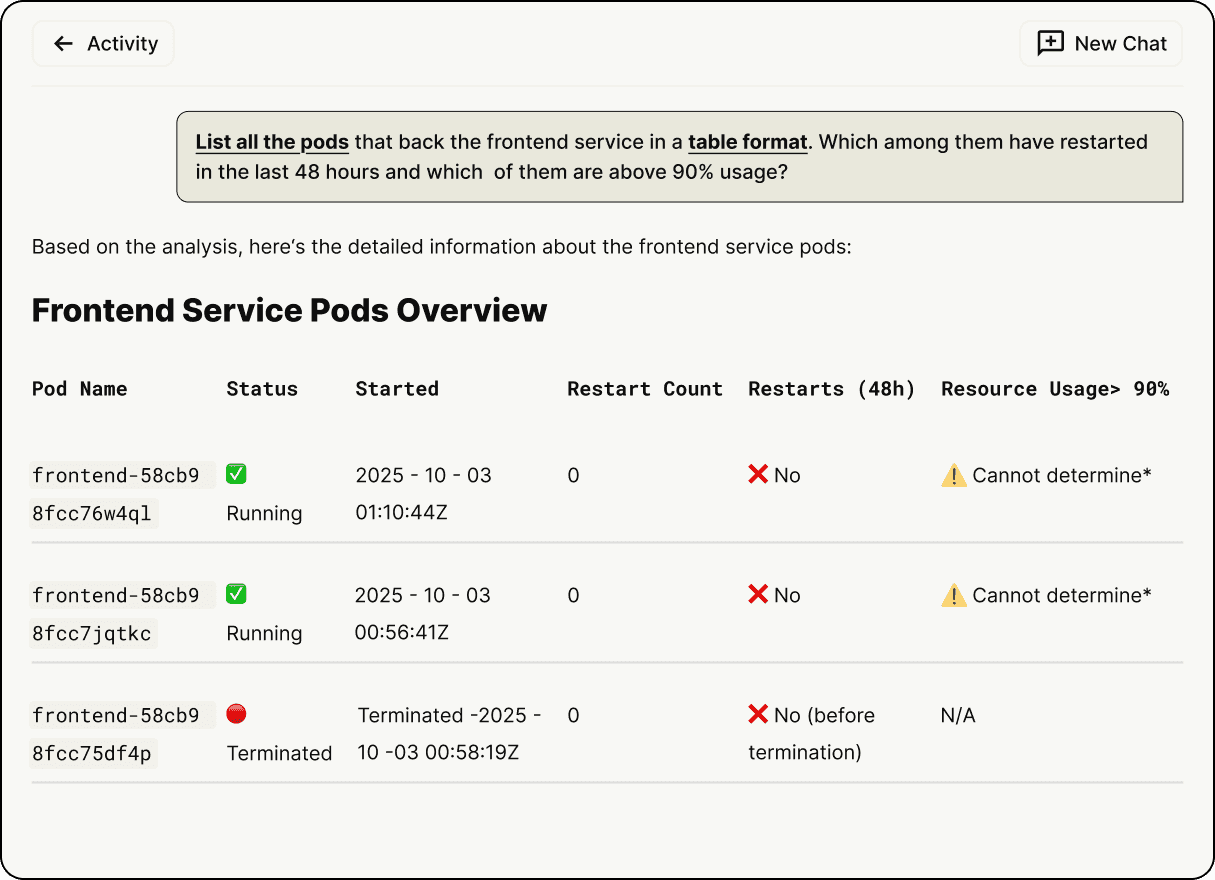Select the Restart Count column header

(x=644, y=389)
